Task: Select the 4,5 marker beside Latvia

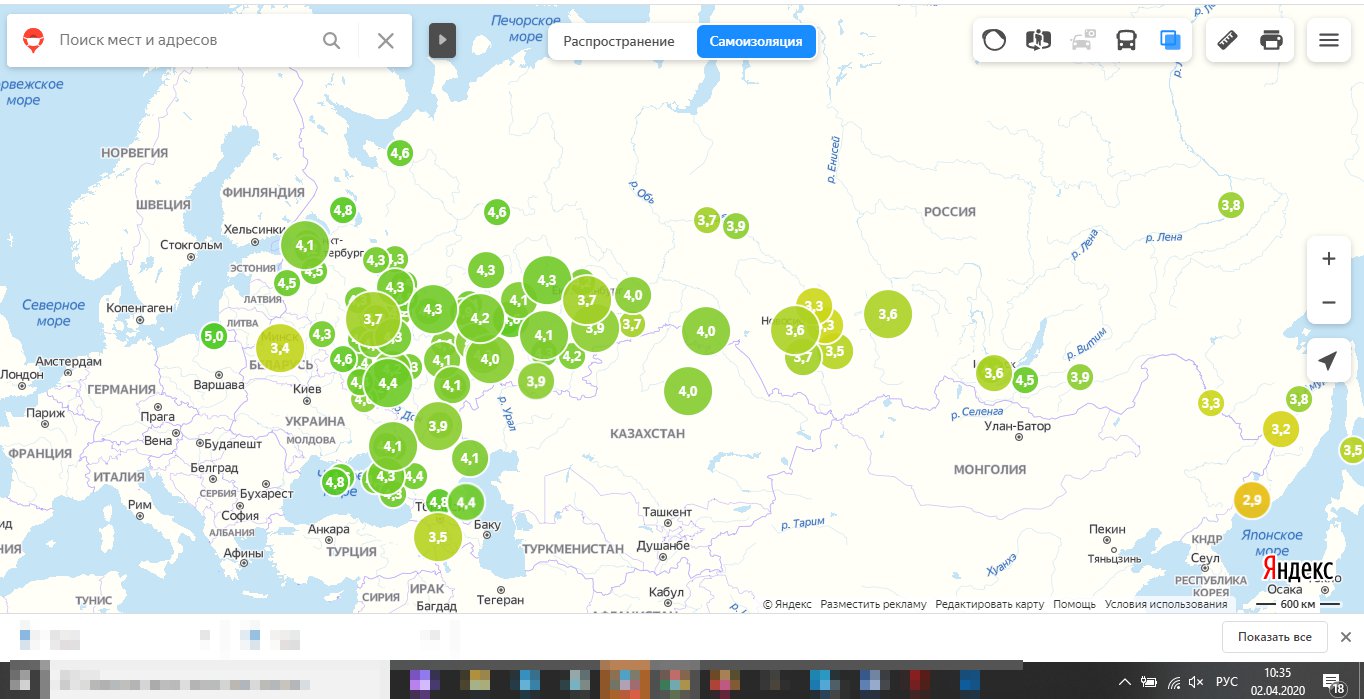Action: point(287,283)
